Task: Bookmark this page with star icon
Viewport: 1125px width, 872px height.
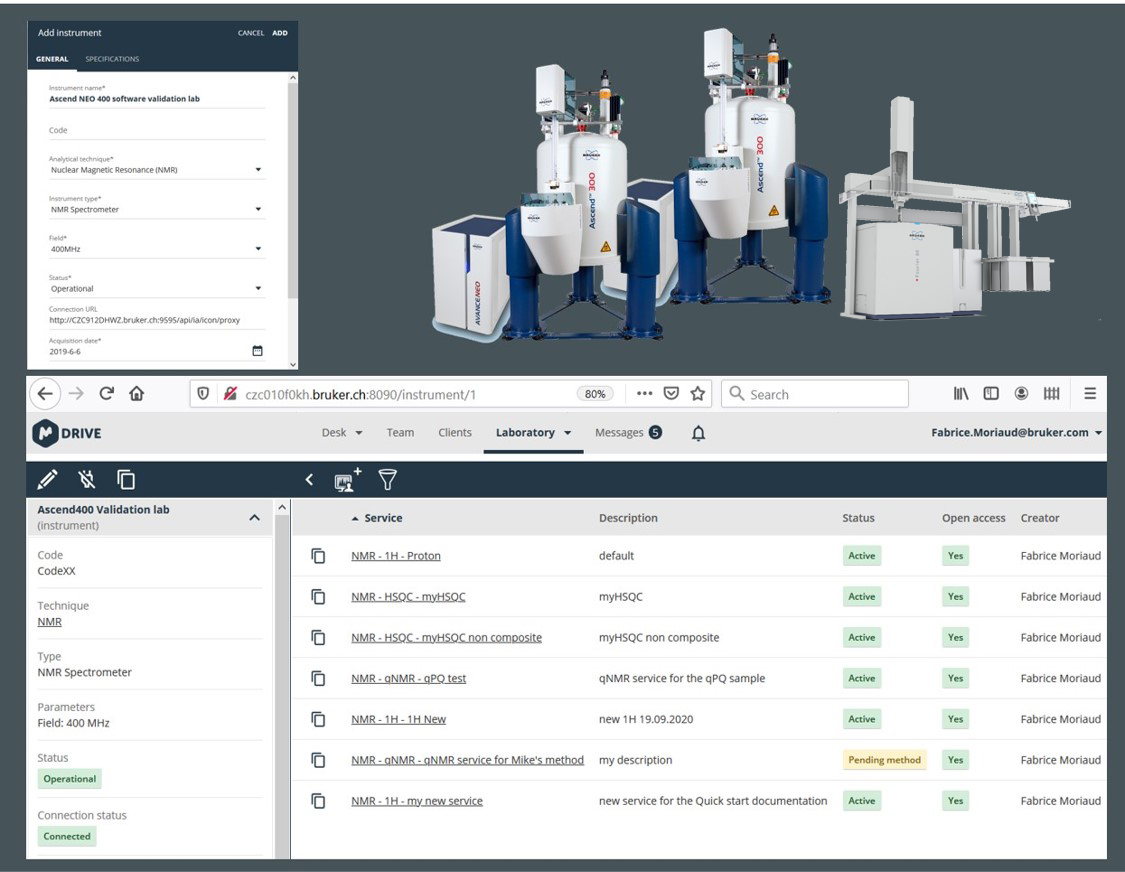Action: tap(697, 393)
